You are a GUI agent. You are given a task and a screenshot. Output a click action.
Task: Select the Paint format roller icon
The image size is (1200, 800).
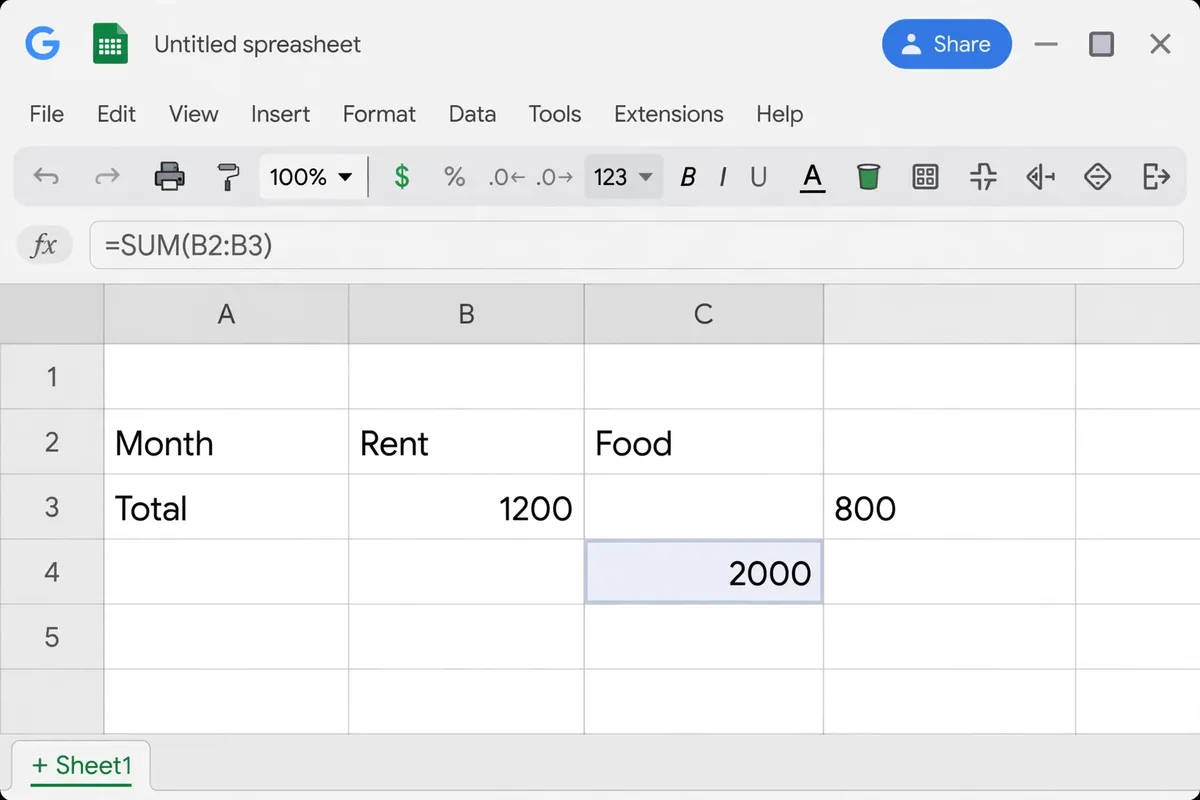(x=229, y=177)
